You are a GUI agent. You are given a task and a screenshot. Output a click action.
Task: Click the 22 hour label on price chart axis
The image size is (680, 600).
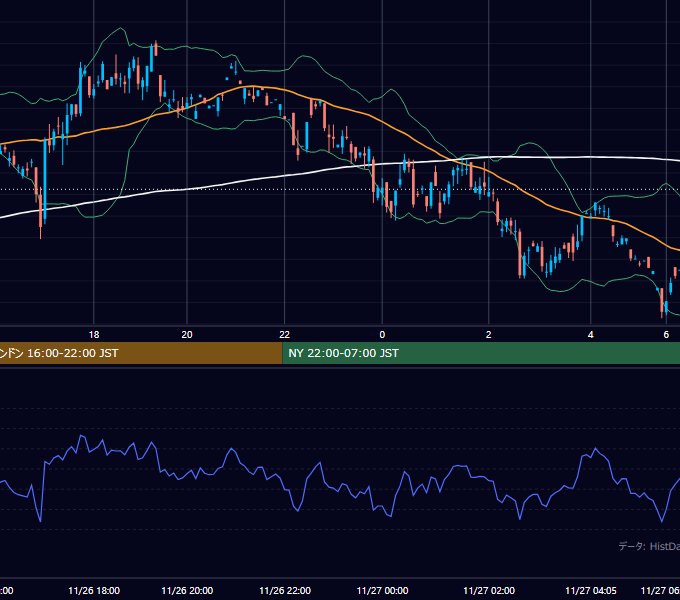[284, 335]
